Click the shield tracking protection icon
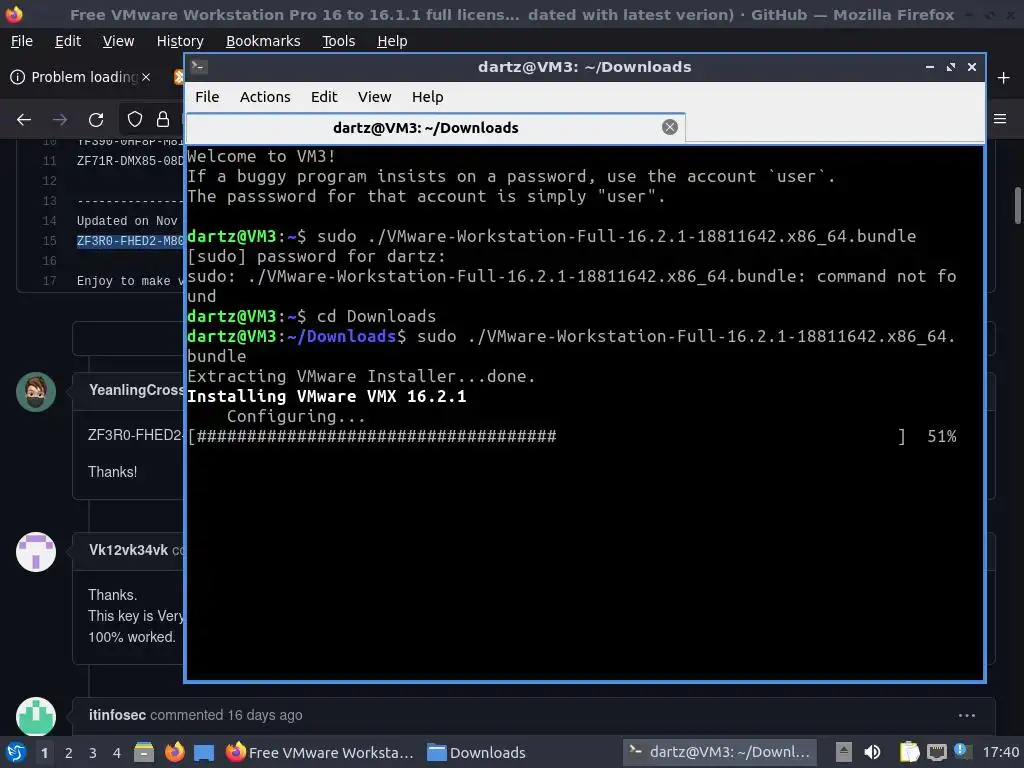 click(x=135, y=119)
